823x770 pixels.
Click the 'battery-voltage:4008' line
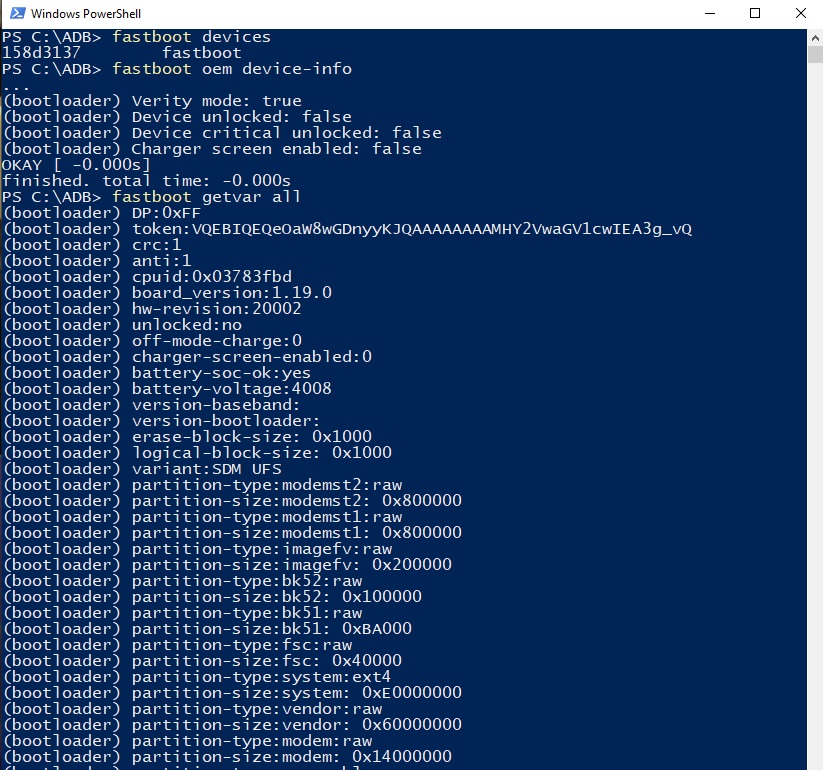coord(167,389)
